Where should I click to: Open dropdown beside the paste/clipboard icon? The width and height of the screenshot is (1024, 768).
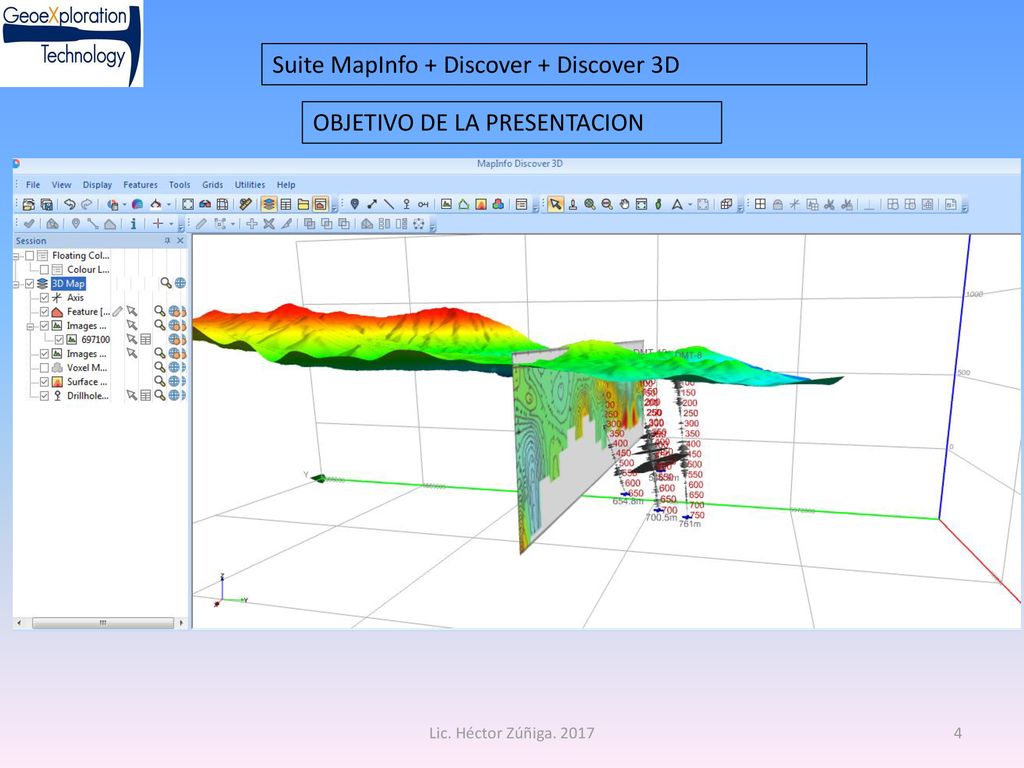point(124,204)
